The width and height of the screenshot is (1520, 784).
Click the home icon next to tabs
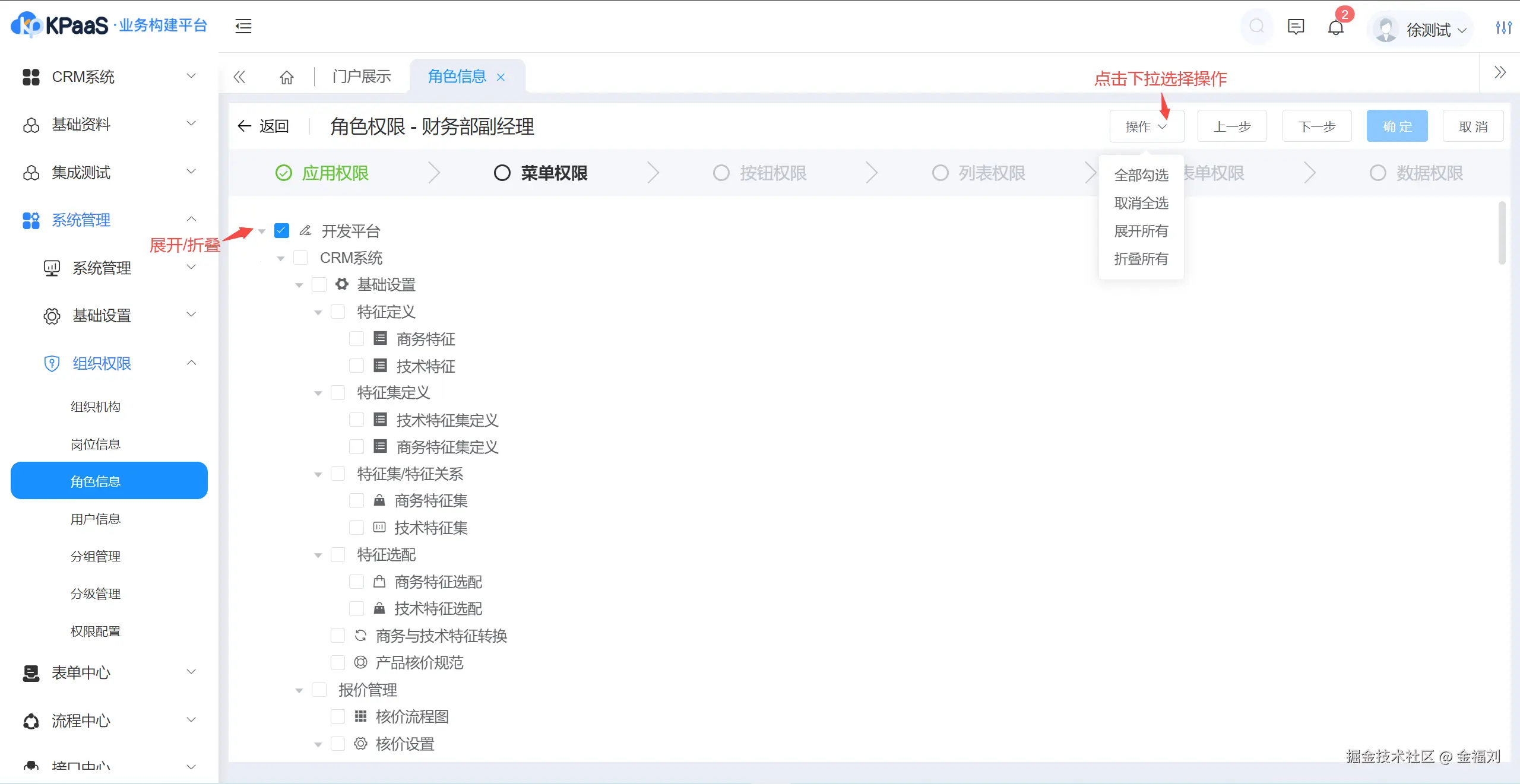click(286, 77)
